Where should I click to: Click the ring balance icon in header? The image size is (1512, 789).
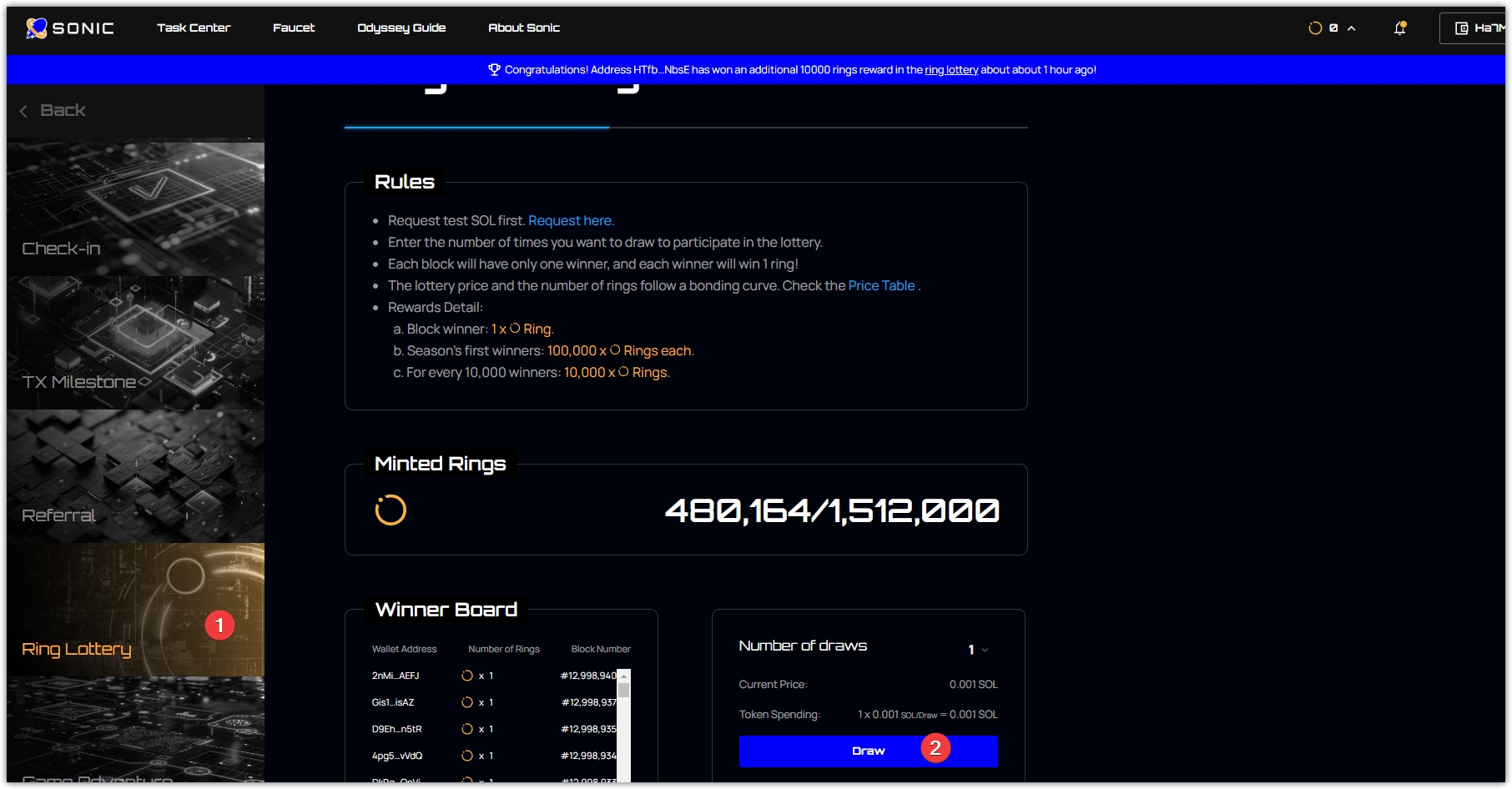(x=1315, y=28)
